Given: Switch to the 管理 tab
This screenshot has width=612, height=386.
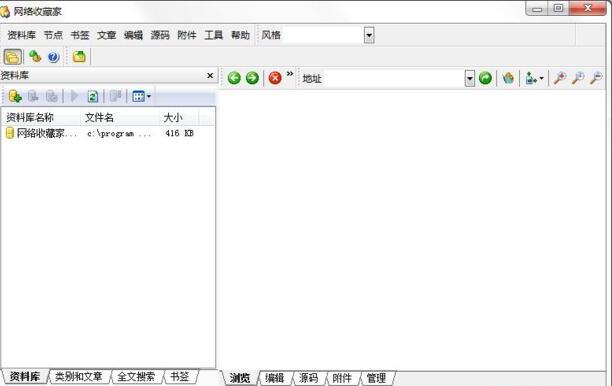Looking at the screenshot, I should coord(376,378).
